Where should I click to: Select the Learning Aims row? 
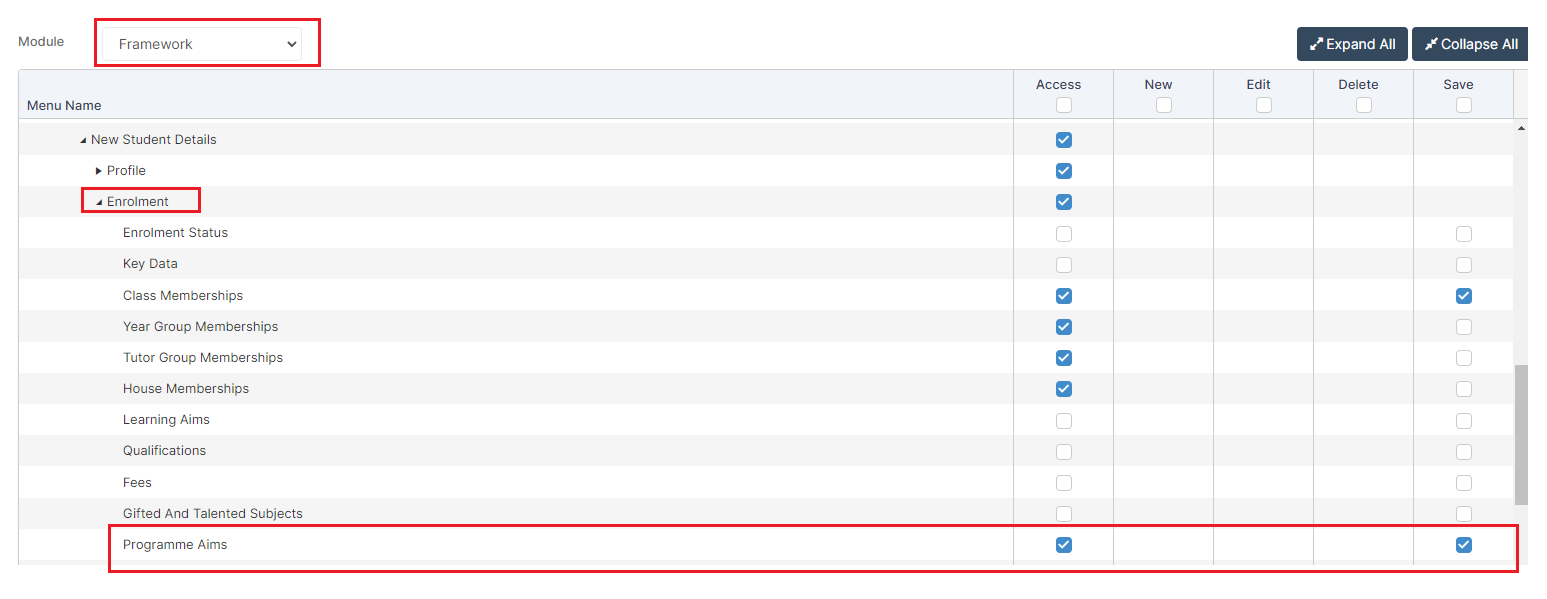click(x=765, y=420)
